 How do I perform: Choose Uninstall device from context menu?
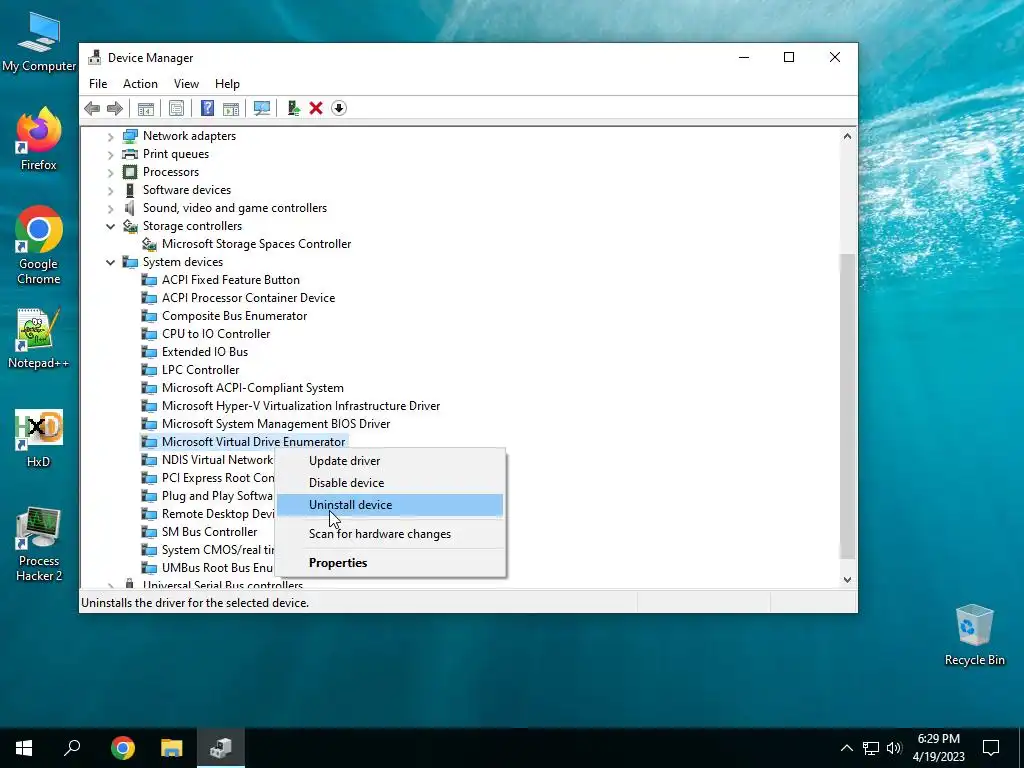click(390, 505)
